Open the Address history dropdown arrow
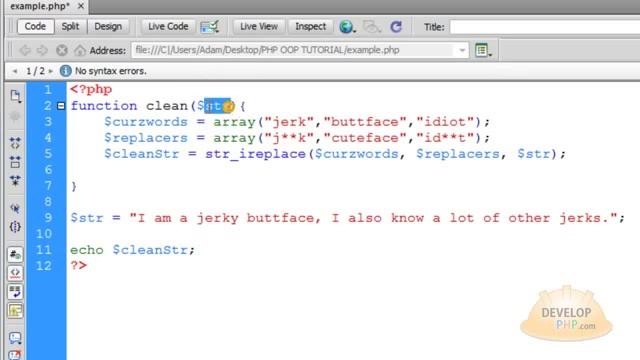This screenshot has width=640, height=360. 462,51
